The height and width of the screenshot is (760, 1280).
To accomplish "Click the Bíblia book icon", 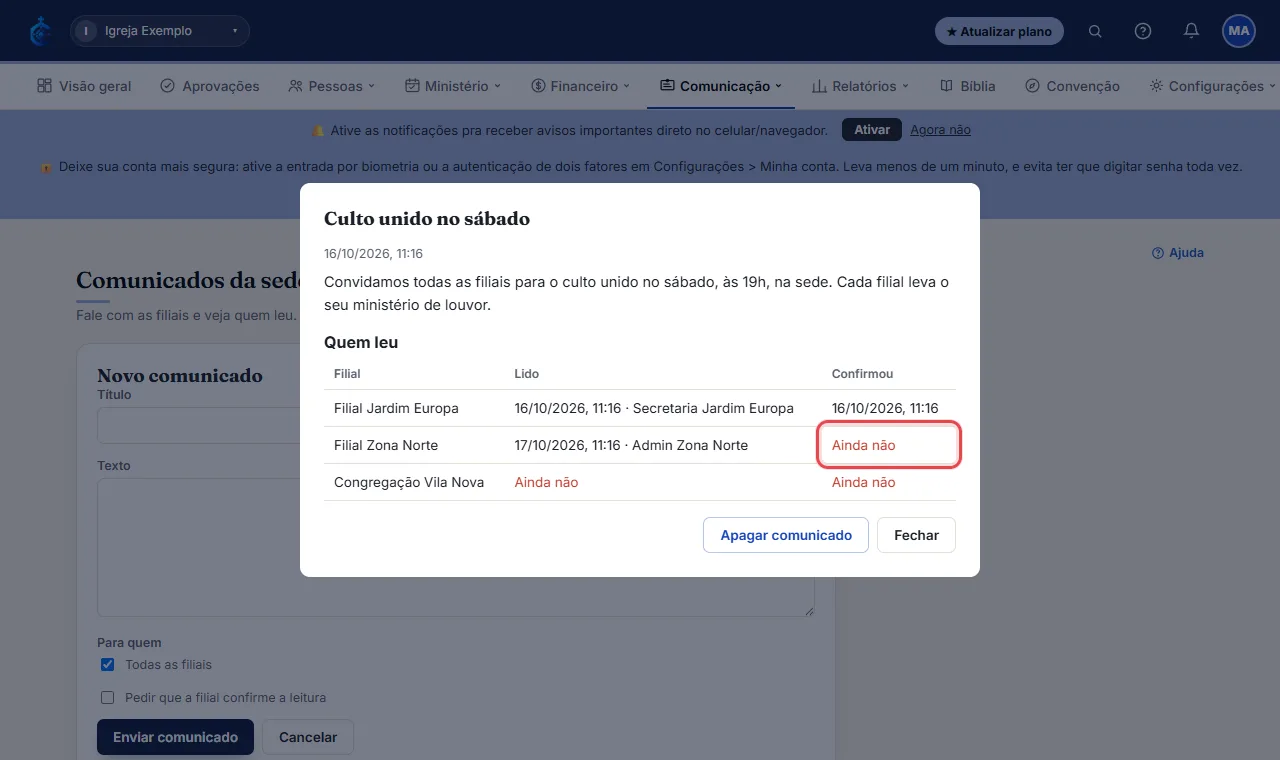I will 946,86.
